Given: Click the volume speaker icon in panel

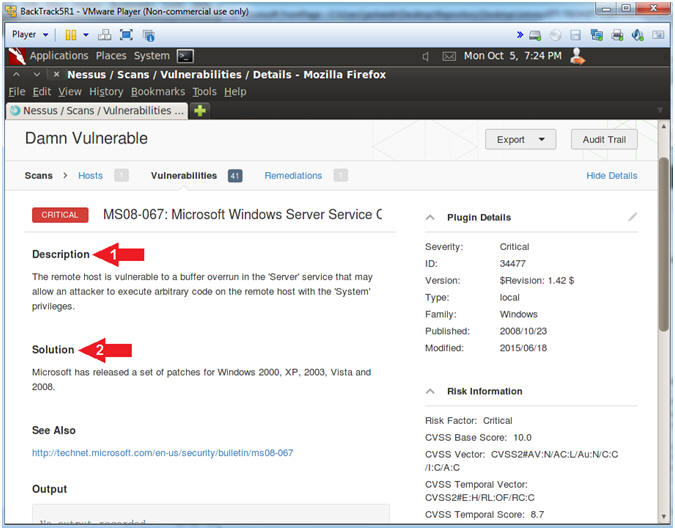Looking at the screenshot, I should 426,56.
